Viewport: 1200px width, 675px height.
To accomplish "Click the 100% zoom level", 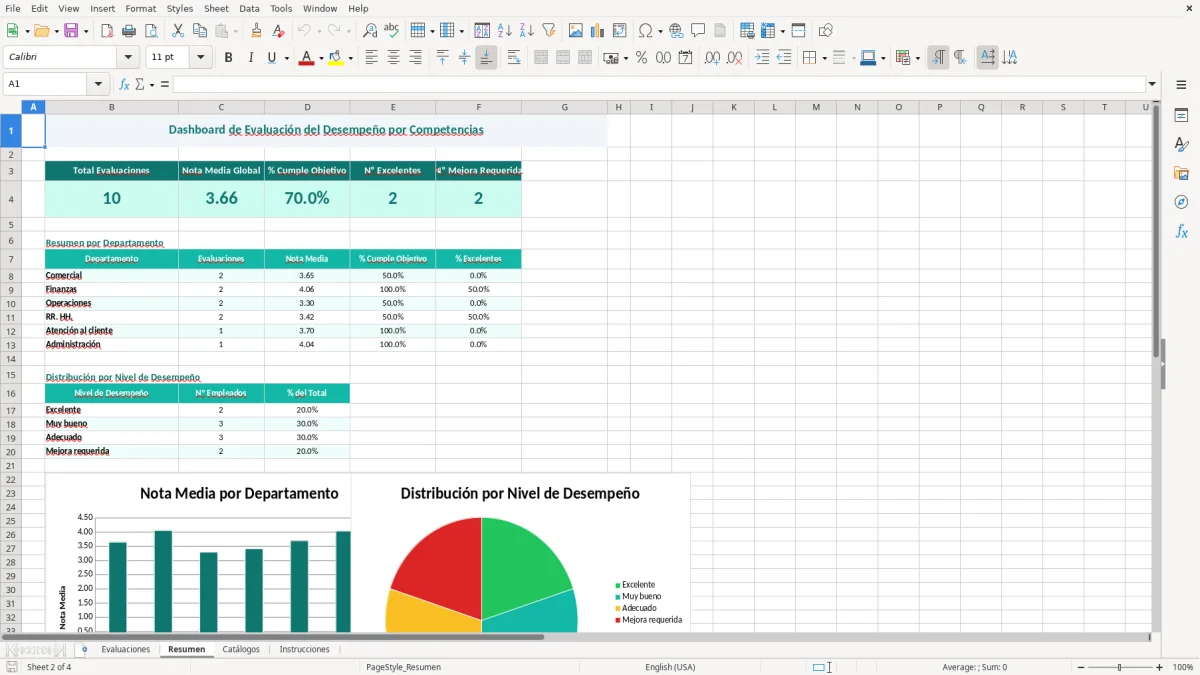I will [x=1183, y=667].
